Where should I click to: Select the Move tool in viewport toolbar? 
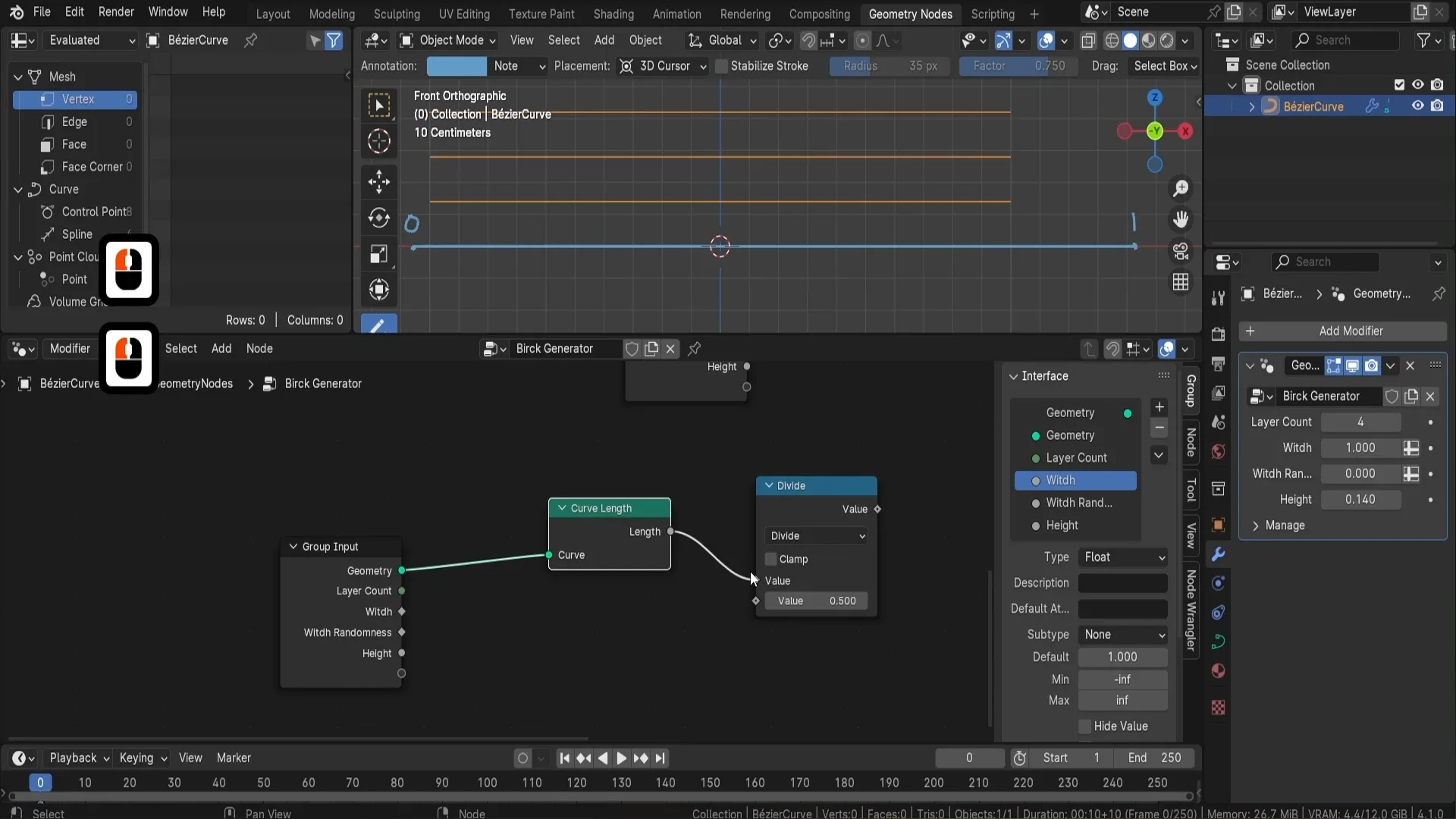378,181
